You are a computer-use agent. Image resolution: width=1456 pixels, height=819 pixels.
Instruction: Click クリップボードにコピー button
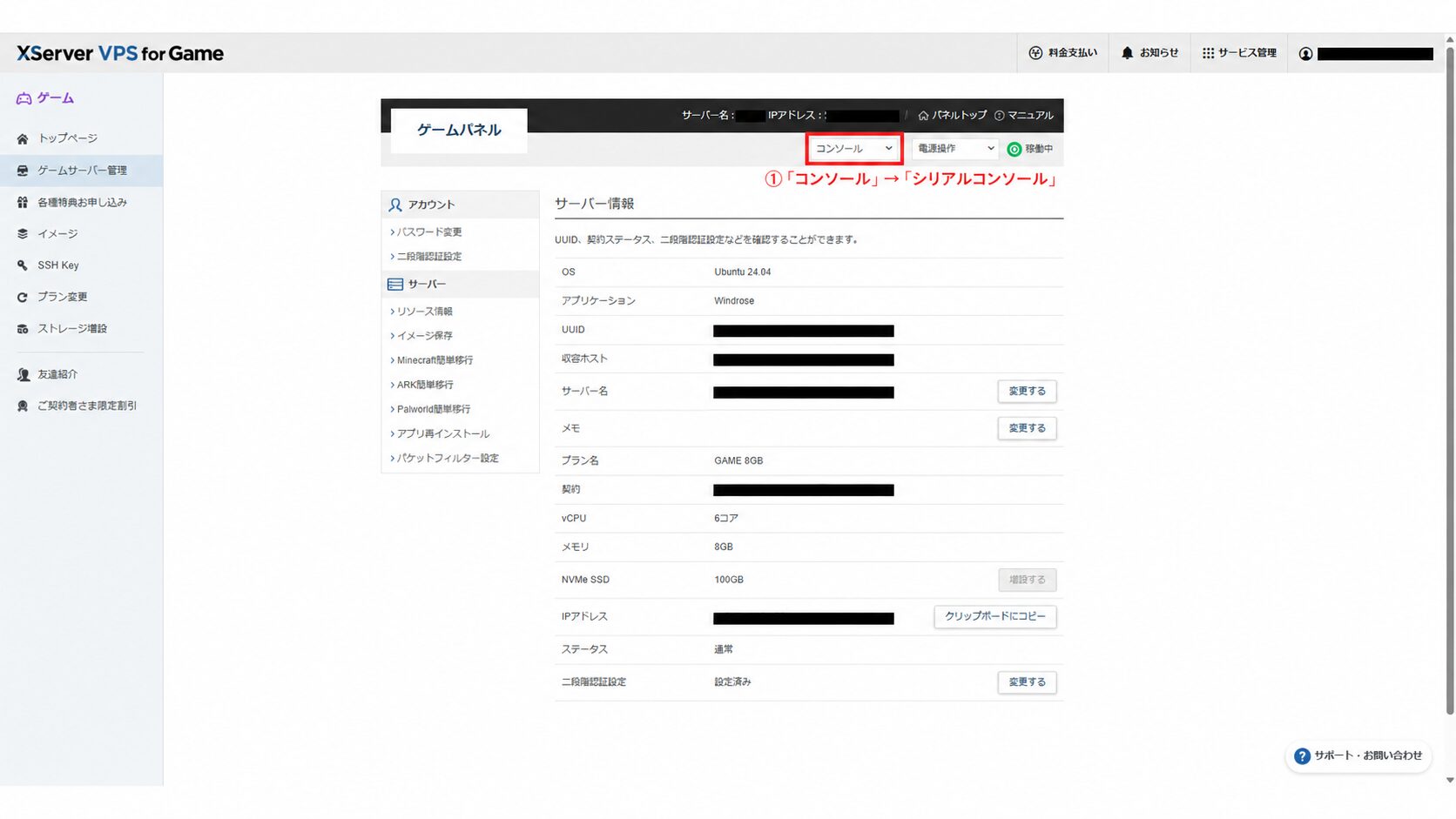[995, 616]
